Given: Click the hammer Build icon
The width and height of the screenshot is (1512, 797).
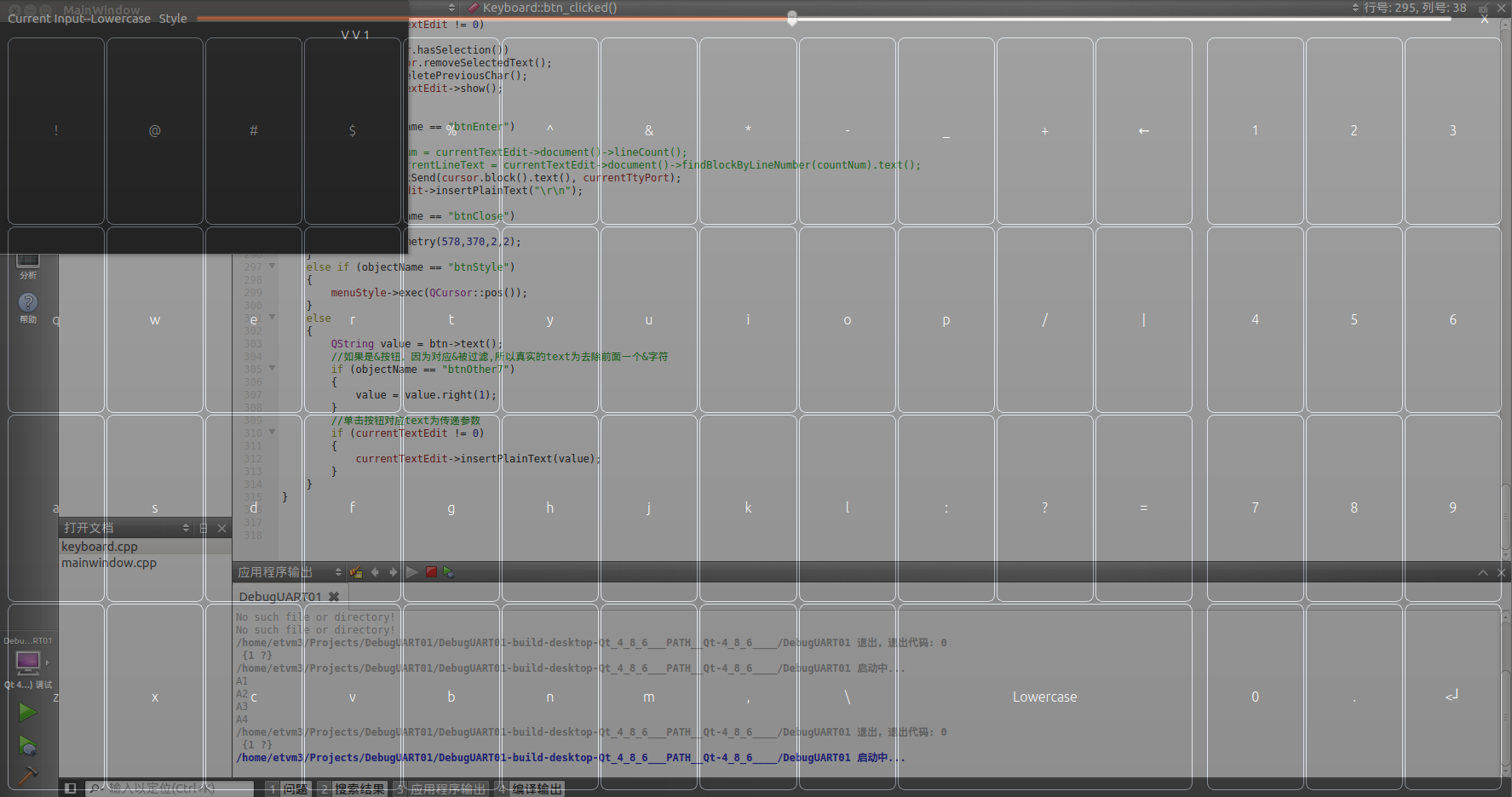Looking at the screenshot, I should point(27,776).
